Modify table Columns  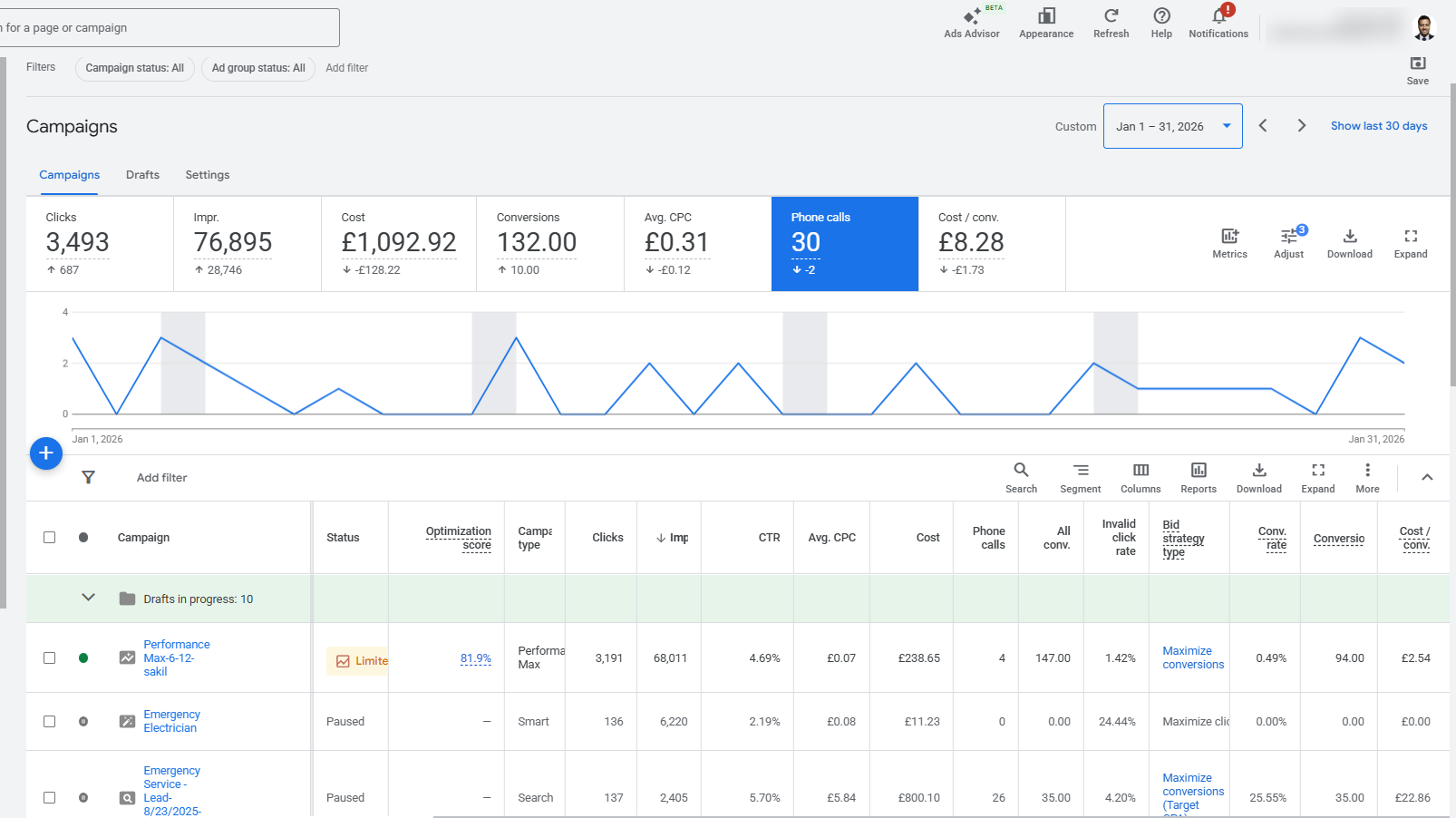[1141, 478]
